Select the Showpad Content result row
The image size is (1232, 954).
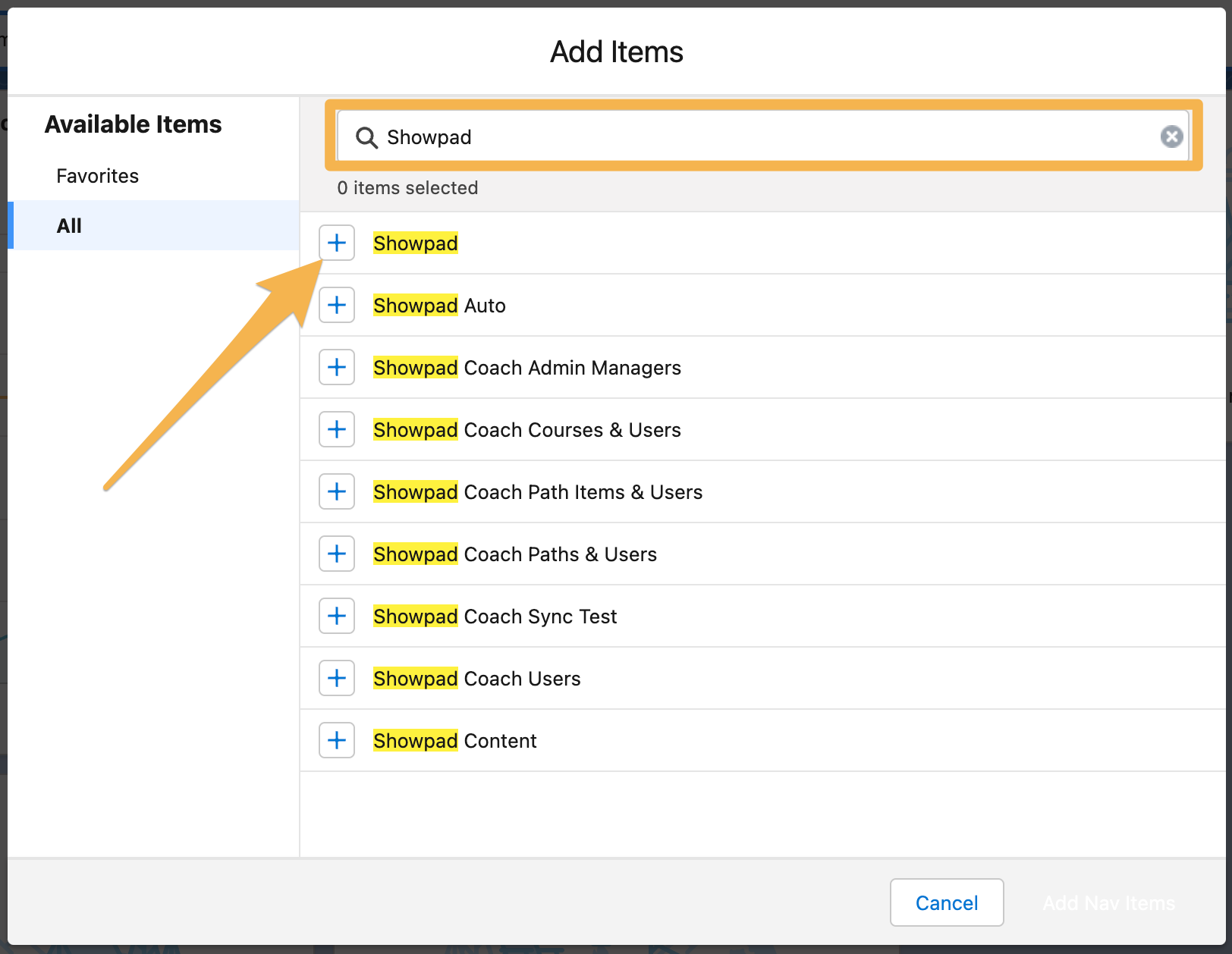click(454, 740)
